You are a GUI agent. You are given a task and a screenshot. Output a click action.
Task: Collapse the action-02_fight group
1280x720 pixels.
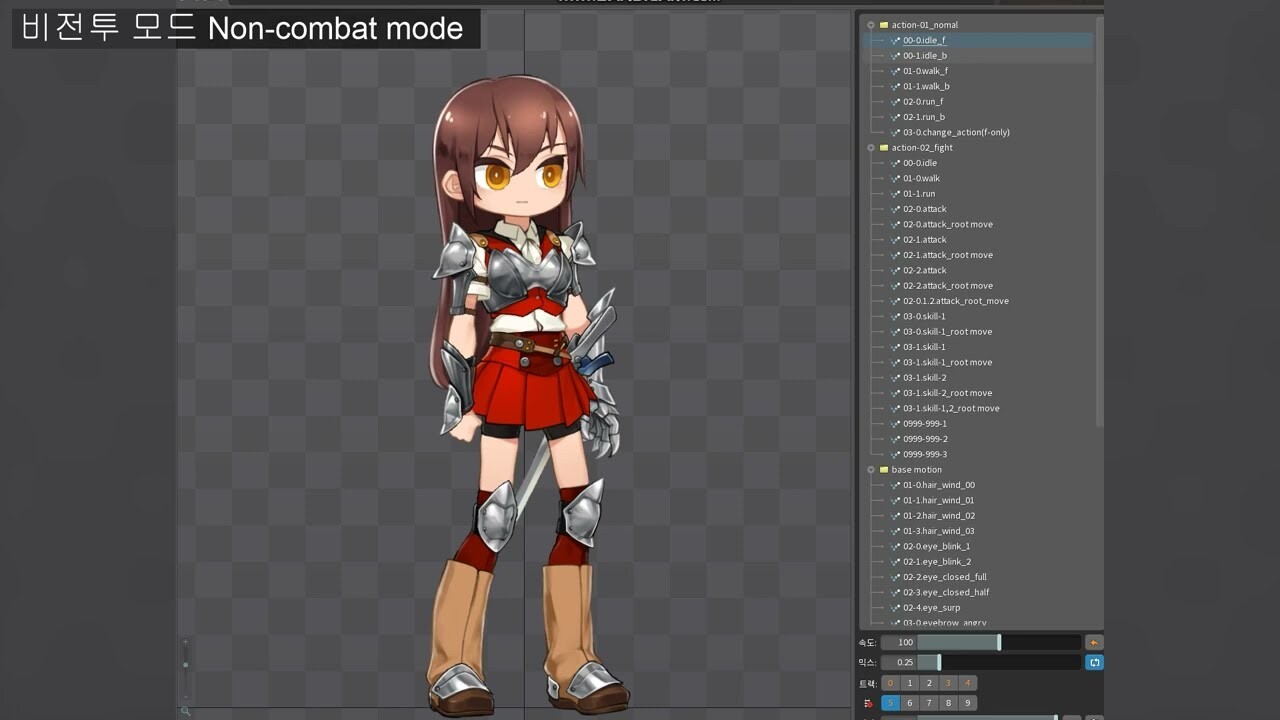[x=871, y=147]
